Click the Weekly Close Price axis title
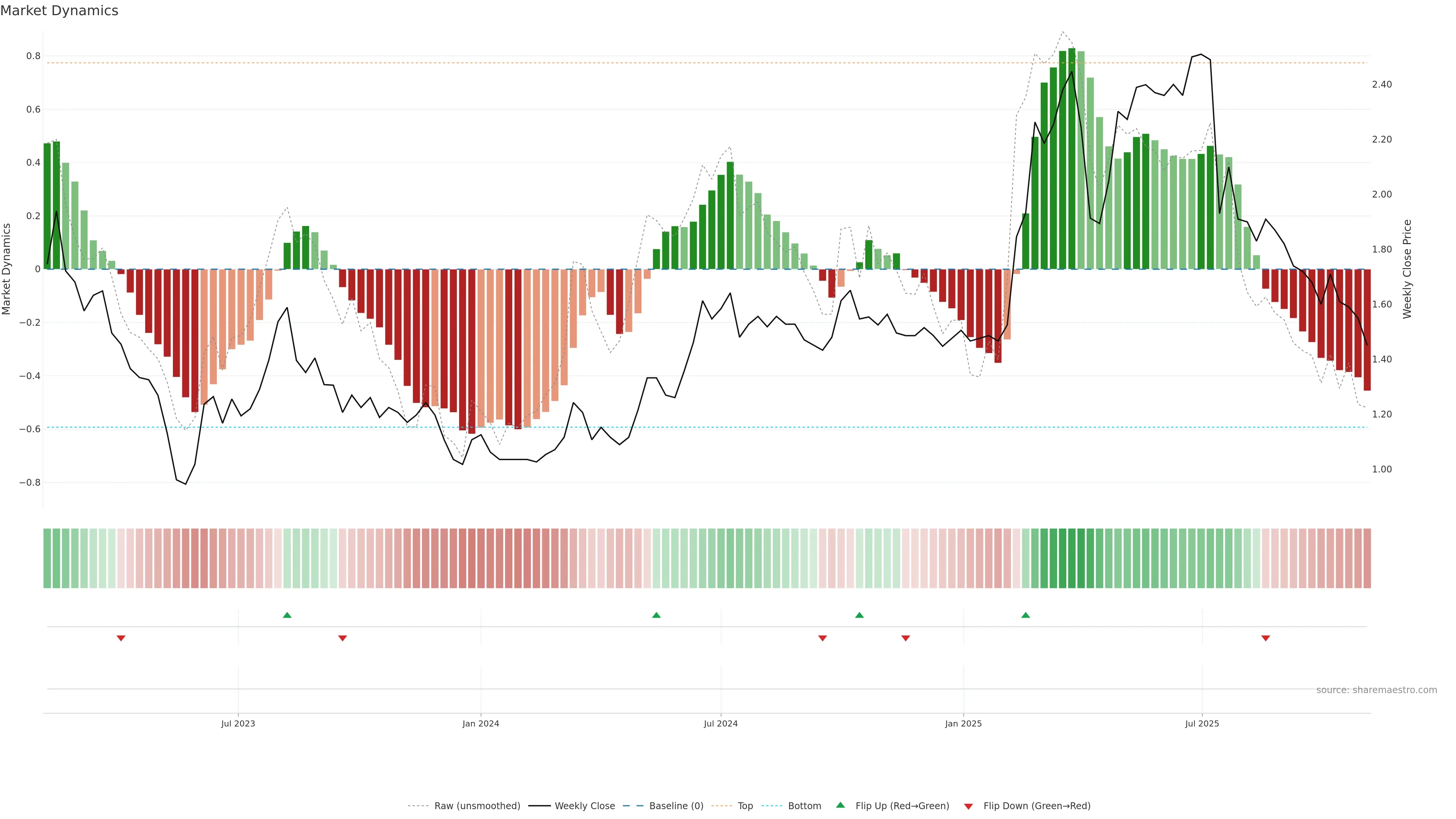The width and height of the screenshot is (1456, 819). pos(1407,269)
